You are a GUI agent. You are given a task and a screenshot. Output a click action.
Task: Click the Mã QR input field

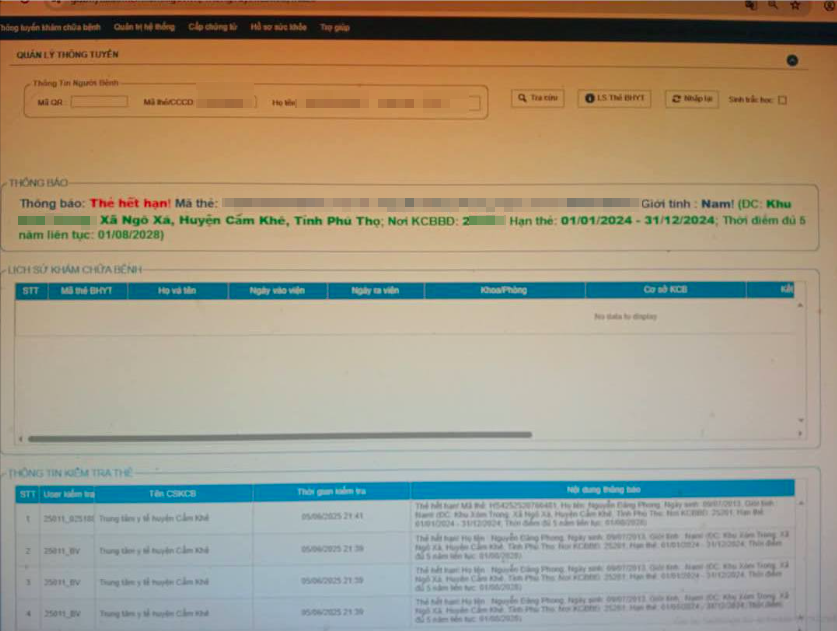[x=99, y=101]
